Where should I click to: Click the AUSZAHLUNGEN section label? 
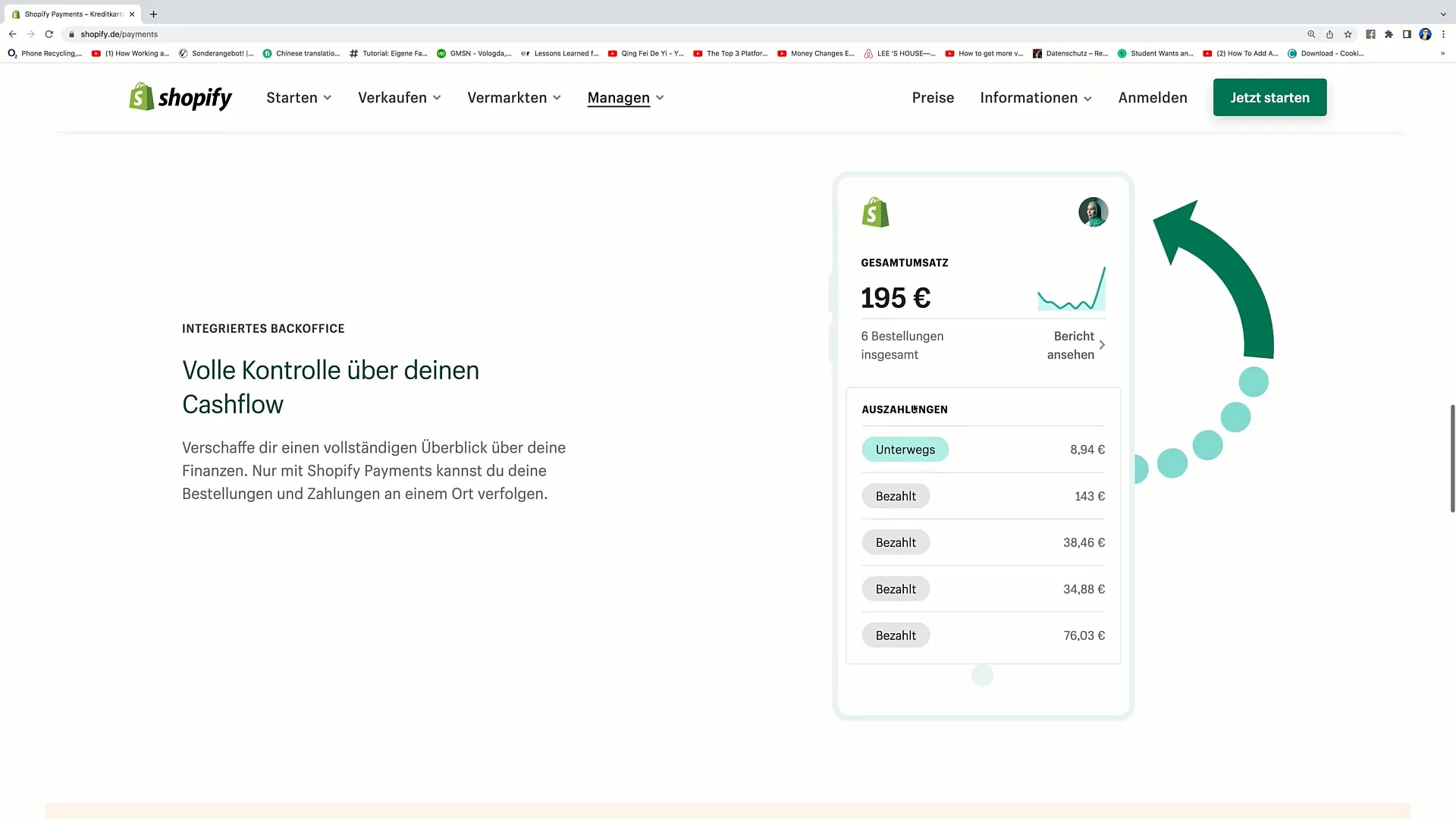pyautogui.click(x=905, y=409)
